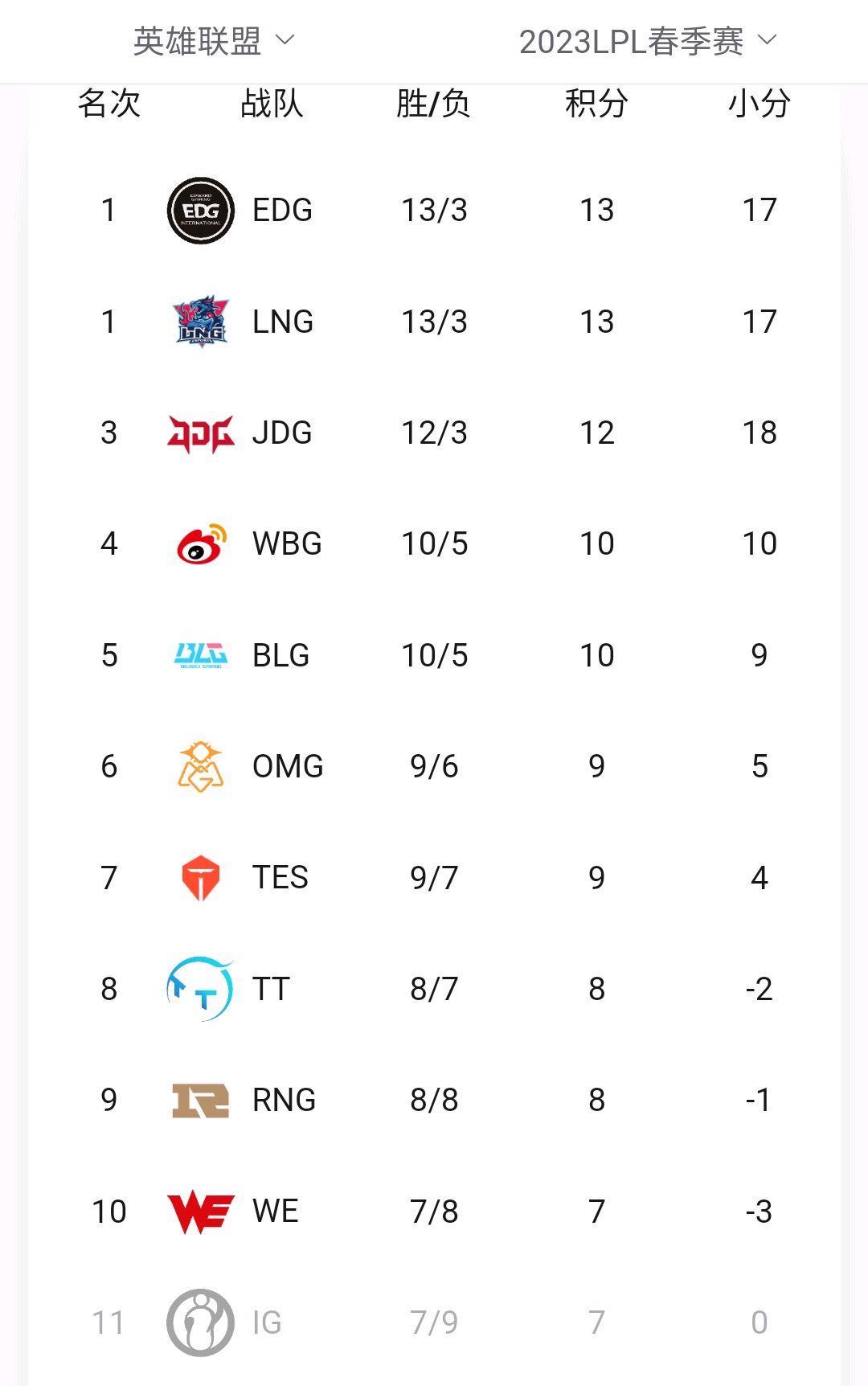Click JDG's 12/3 win-loss record
868x1386 pixels.
coord(434,433)
